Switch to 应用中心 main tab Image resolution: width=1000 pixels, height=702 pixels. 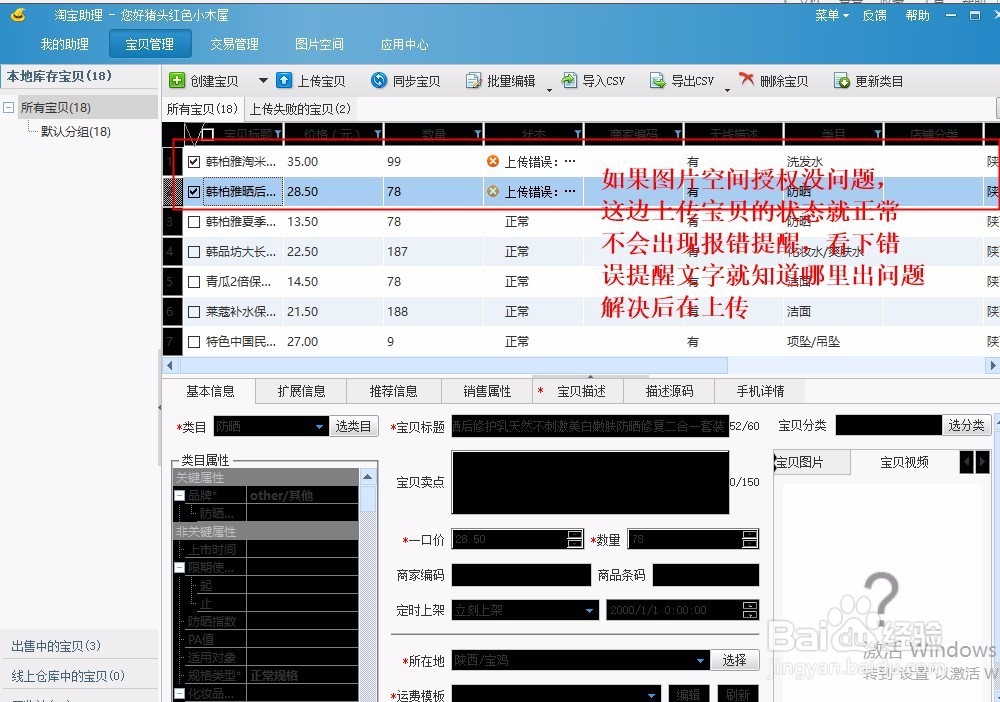pos(404,44)
